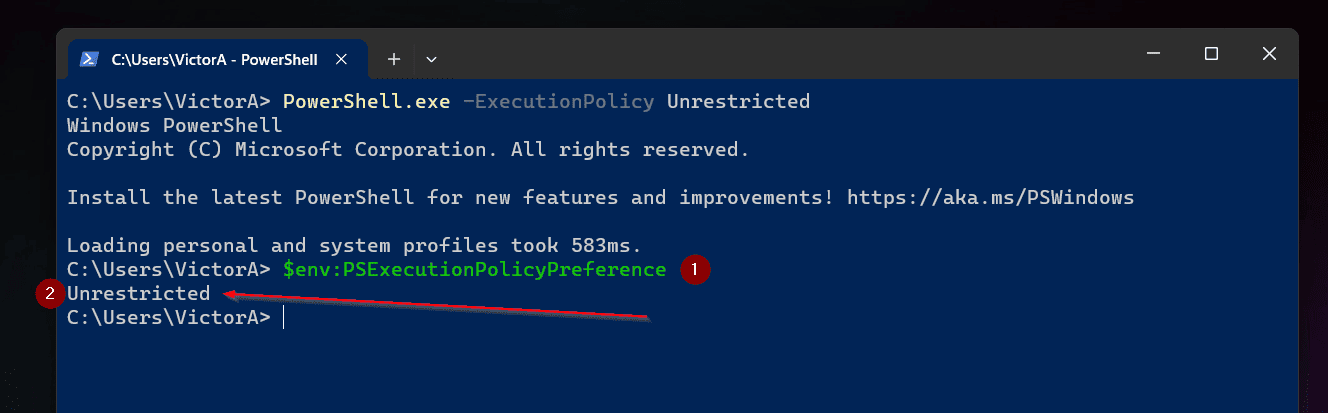
Task: Open the https://aka.ms/PSWindows link
Action: click(x=990, y=197)
